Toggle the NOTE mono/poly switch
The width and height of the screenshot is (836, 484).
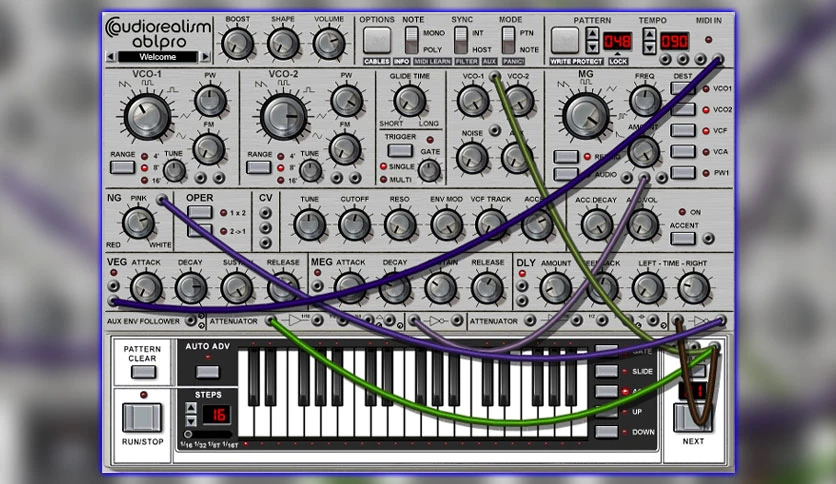[x=411, y=41]
